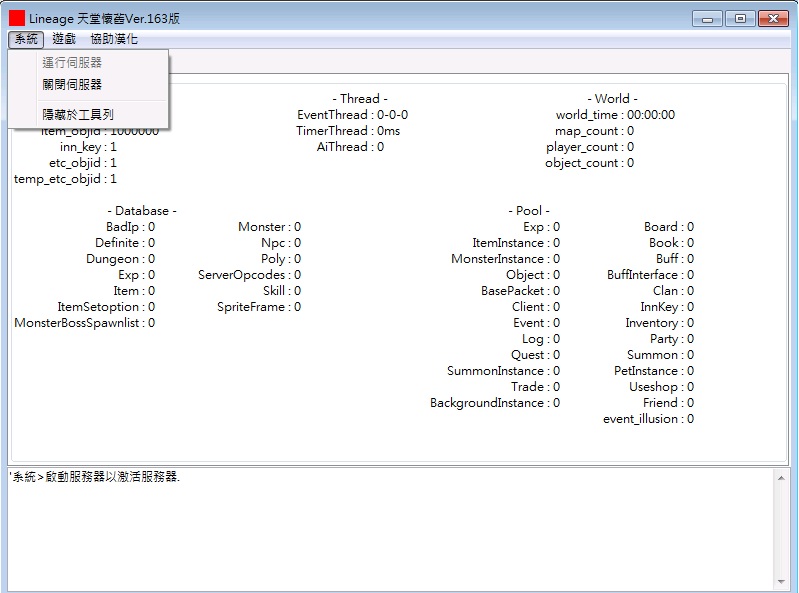Click 'Object : 0' pool entry

tap(533, 275)
